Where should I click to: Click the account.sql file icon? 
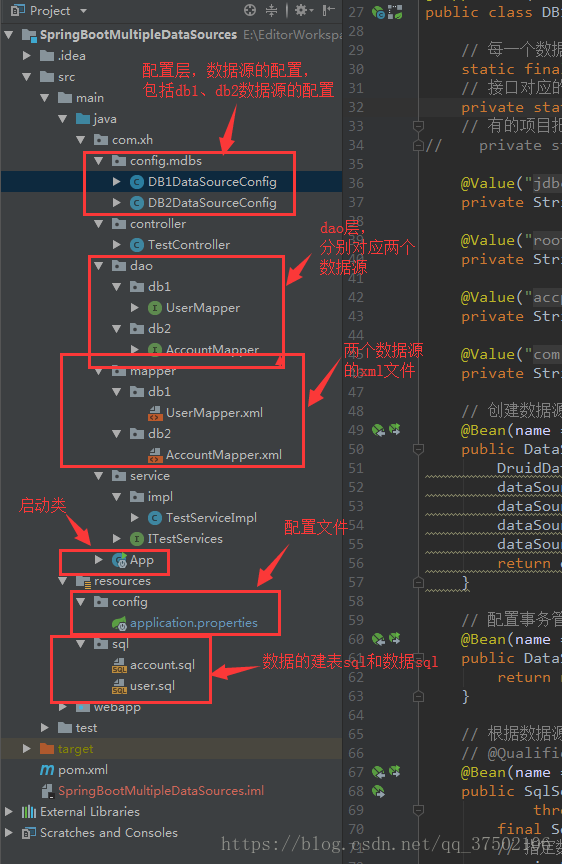click(119, 666)
